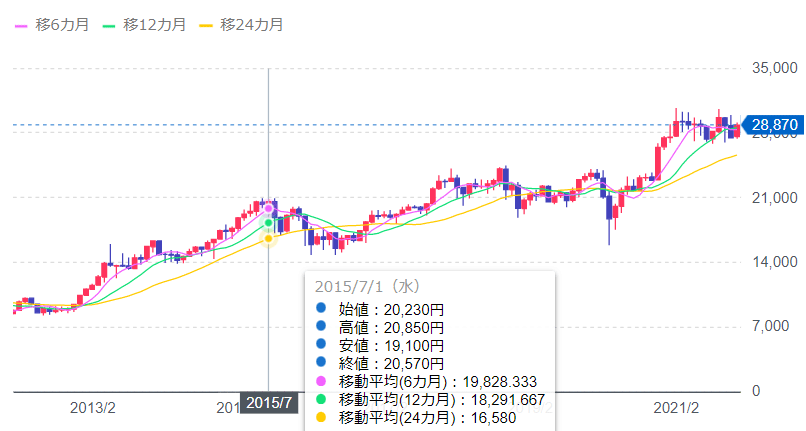
Task: Click the 始値：20,230円 tooltip row
Action: pyautogui.click(x=380, y=310)
